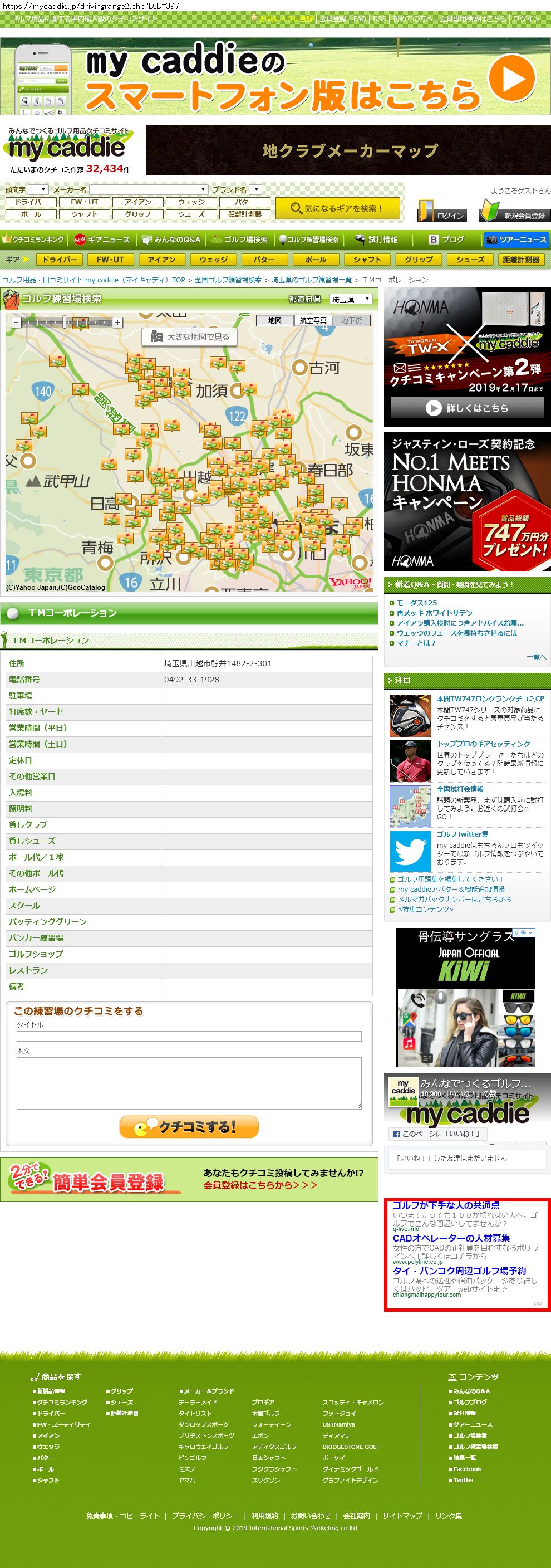The height and width of the screenshot is (1568, 551).
Task: Click 埼玉県のゴルフ練習場一覧 breadcrumb link
Action: click(311, 280)
